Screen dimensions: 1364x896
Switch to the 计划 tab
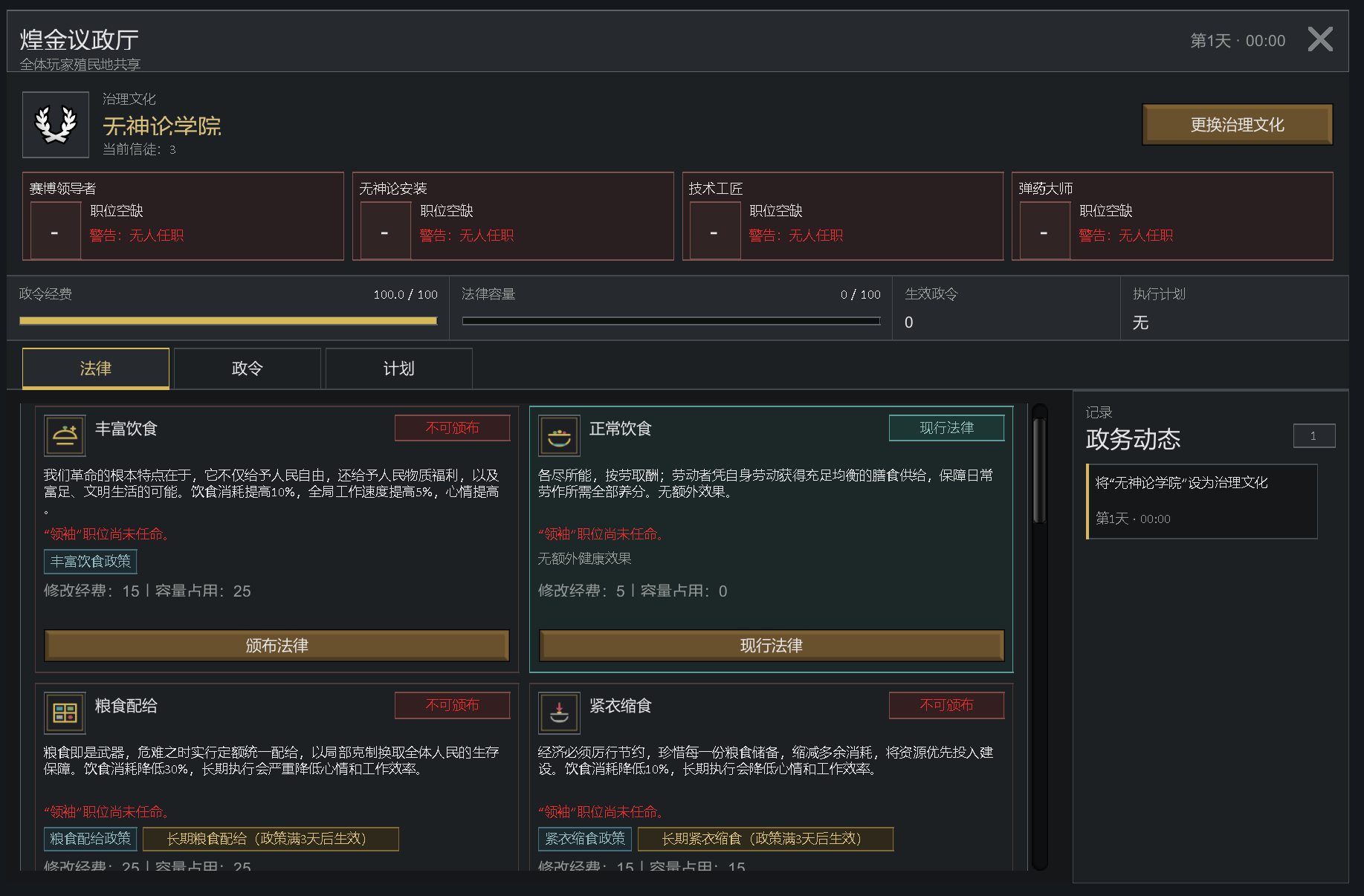(x=399, y=369)
